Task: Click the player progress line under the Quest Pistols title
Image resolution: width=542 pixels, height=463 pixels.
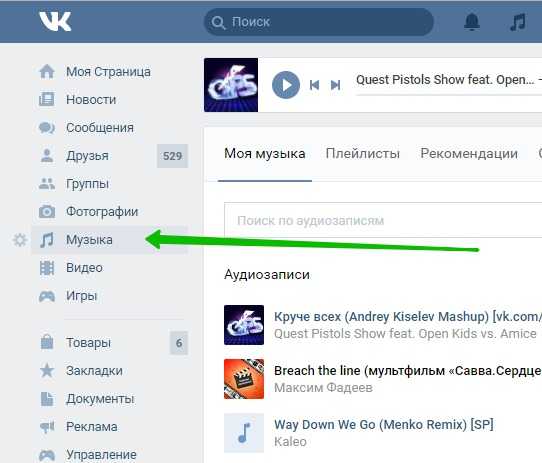Action: point(449,94)
